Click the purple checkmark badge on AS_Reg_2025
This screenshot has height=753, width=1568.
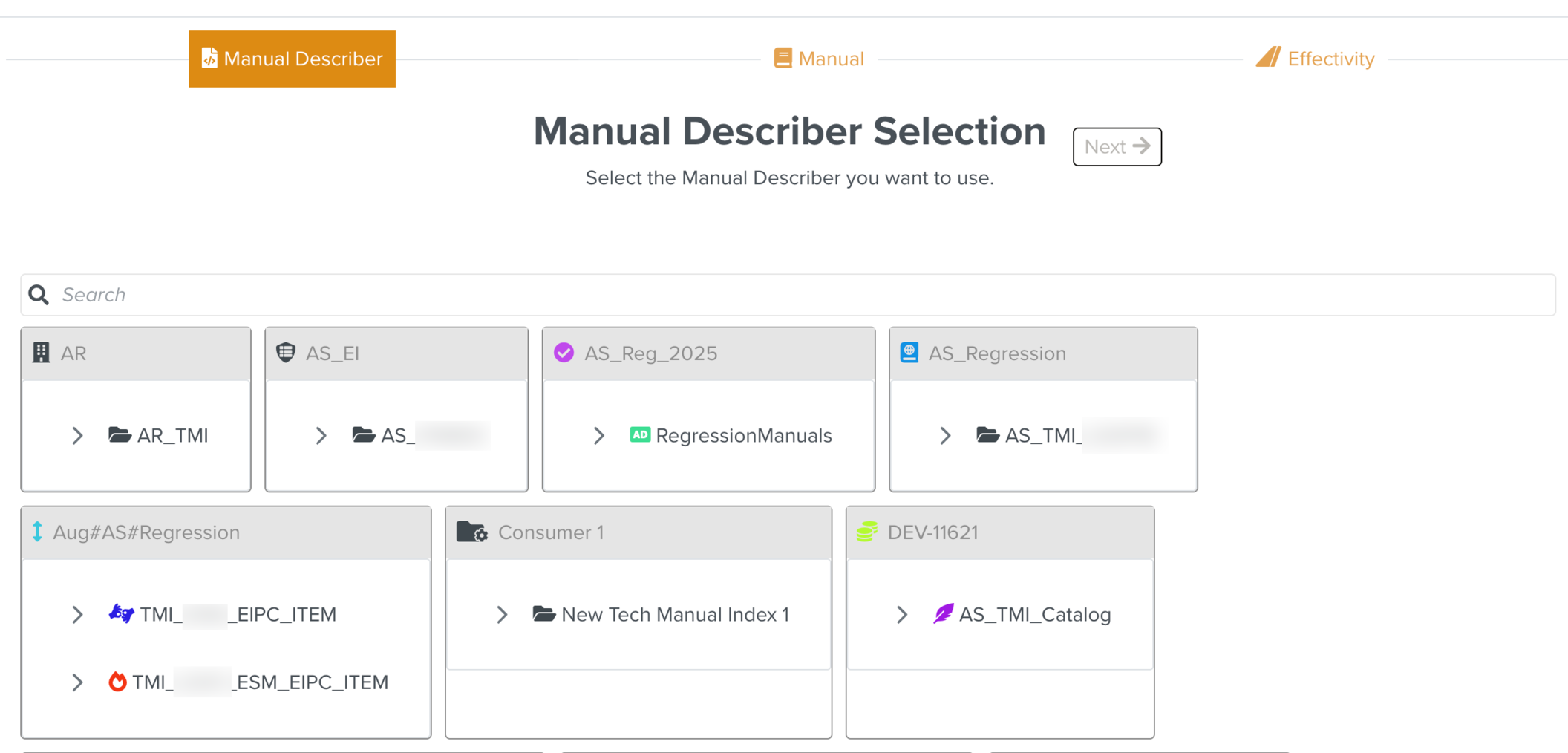[x=563, y=353]
